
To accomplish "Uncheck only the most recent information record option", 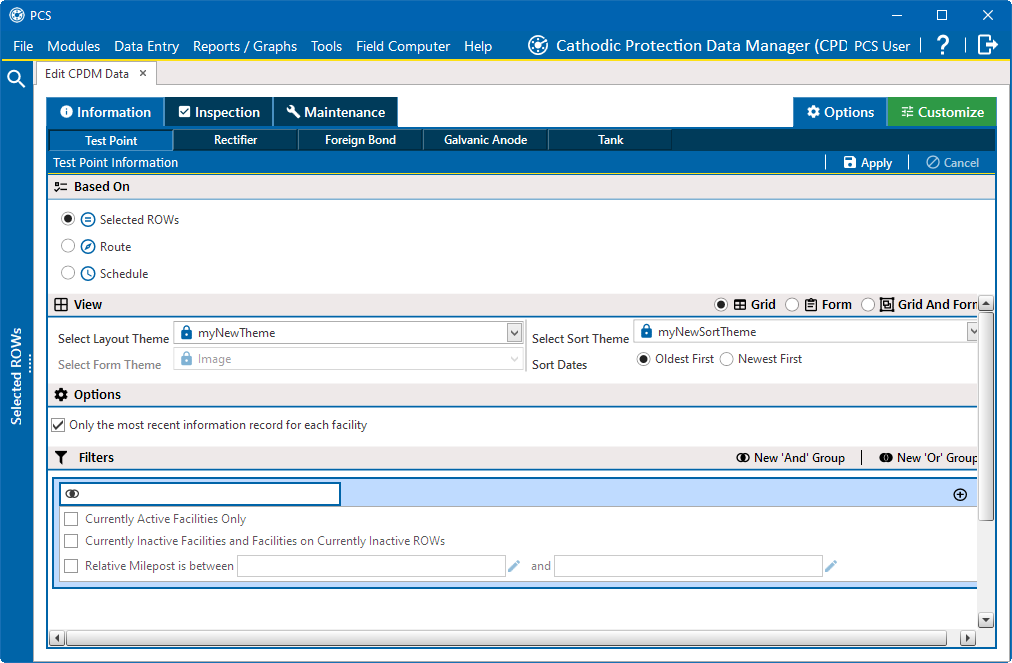I will pos(58,425).
